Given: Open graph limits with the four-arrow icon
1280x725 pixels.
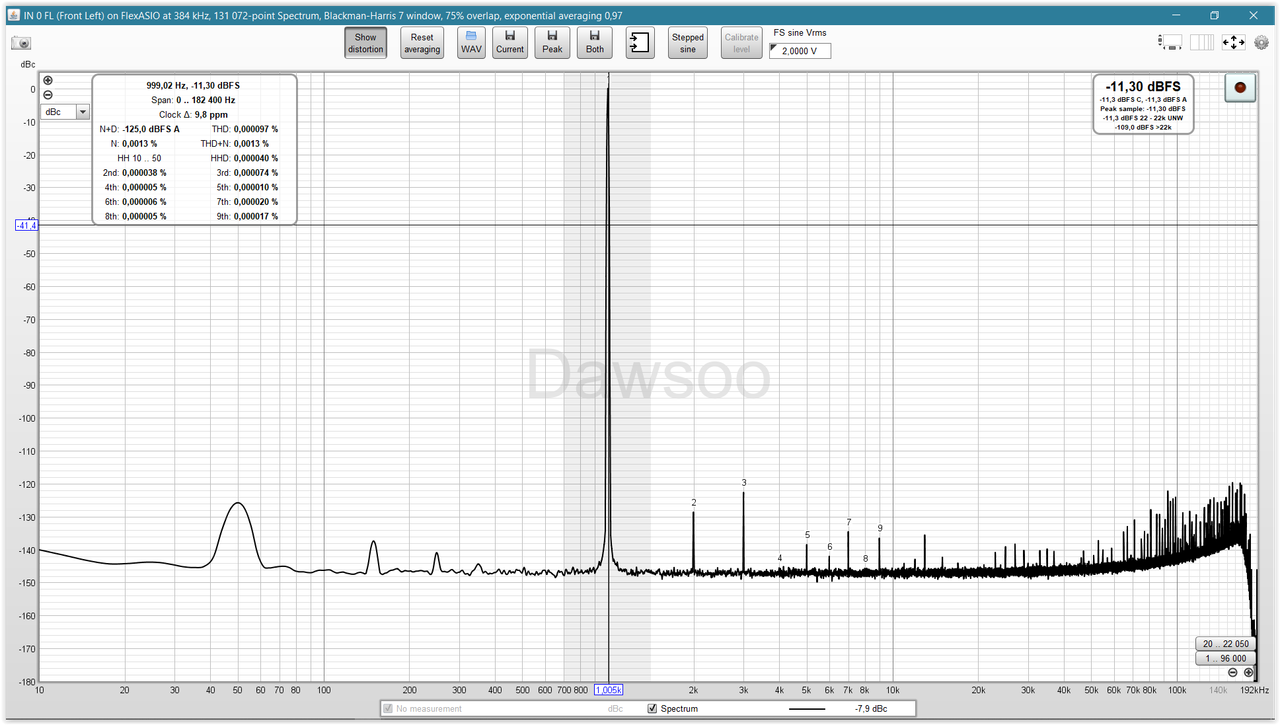Looking at the screenshot, I should (1233, 43).
